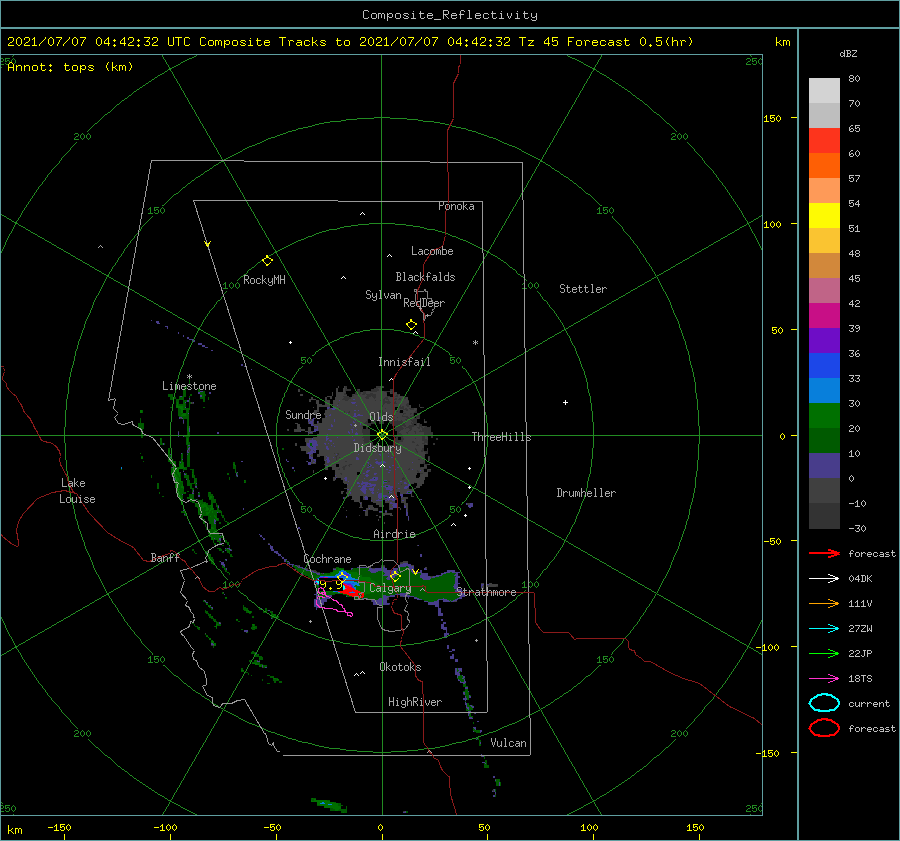This screenshot has width=900, height=841.
Task: Click the RedDeer city label
Action: [x=424, y=303]
